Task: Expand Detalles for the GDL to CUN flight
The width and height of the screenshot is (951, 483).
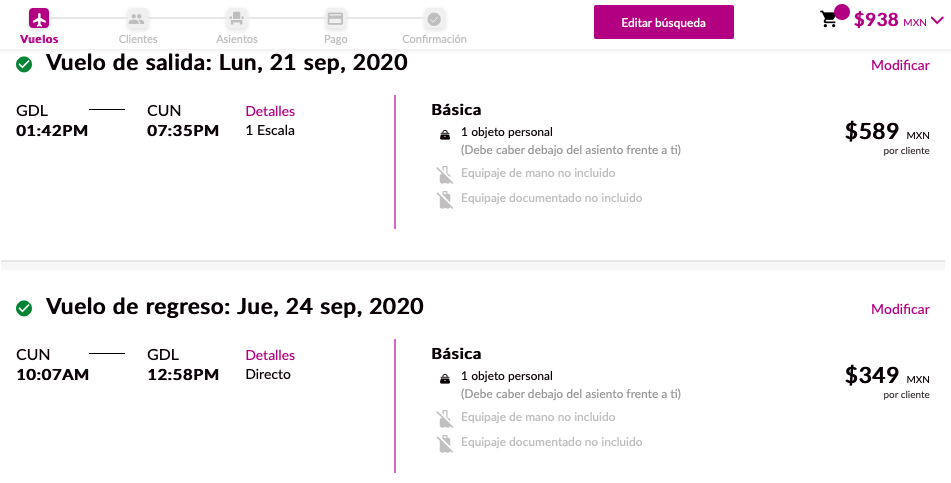Action: tap(270, 111)
